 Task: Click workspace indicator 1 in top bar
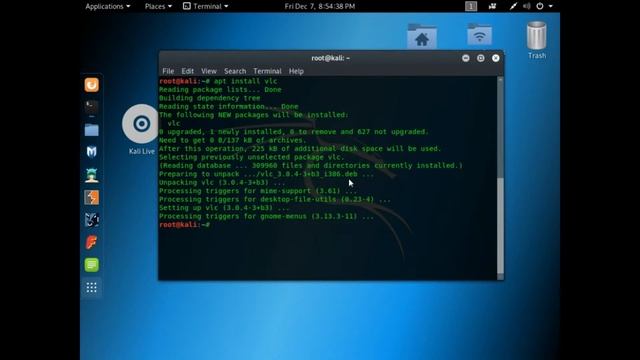(x=471, y=6)
